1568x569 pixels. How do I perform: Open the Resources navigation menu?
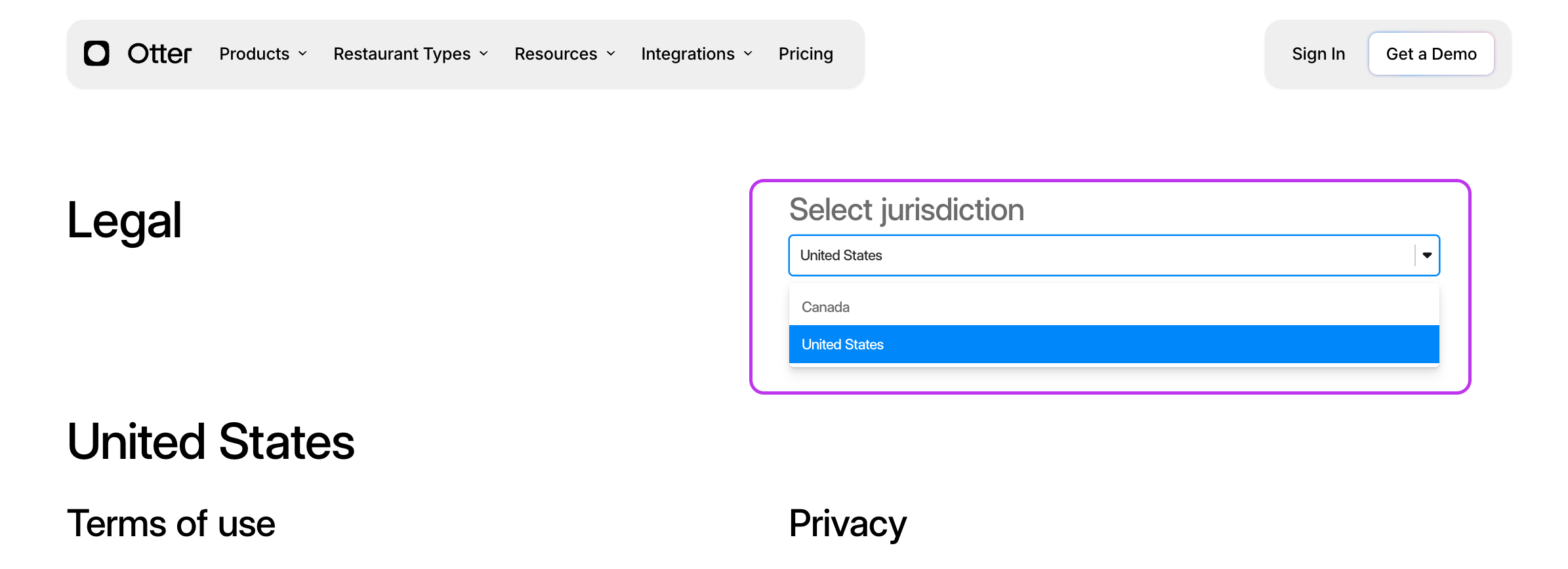click(x=565, y=54)
